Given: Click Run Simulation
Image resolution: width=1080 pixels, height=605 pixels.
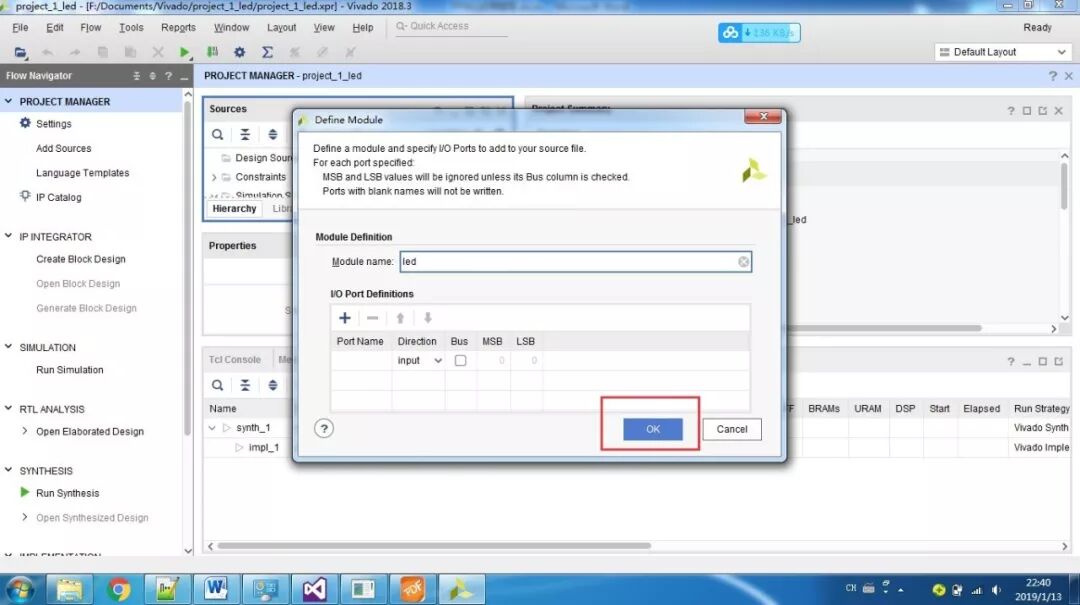Looking at the screenshot, I should pyautogui.click(x=70, y=370).
